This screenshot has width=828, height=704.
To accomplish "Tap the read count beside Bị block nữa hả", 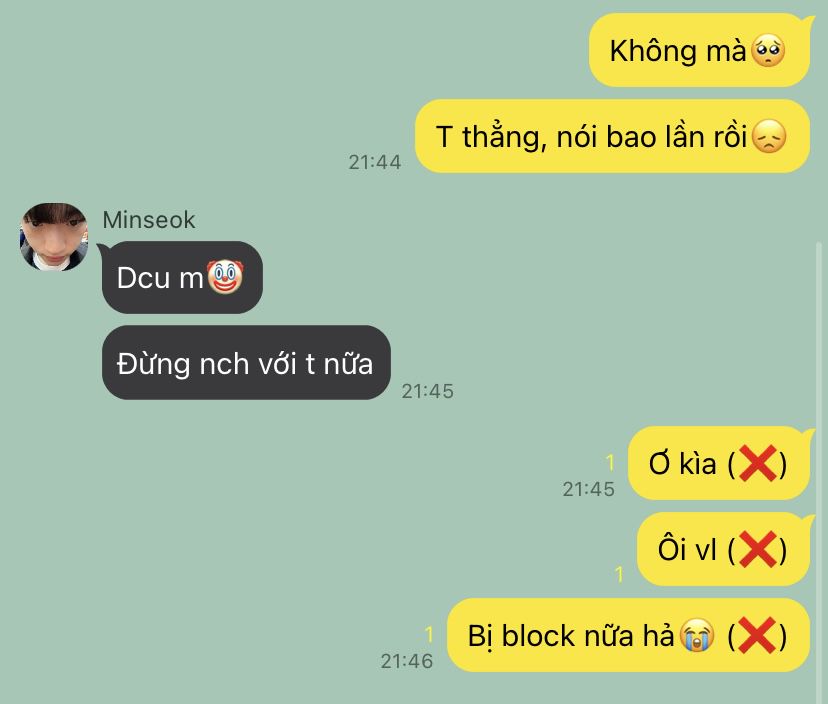I will coord(429,634).
